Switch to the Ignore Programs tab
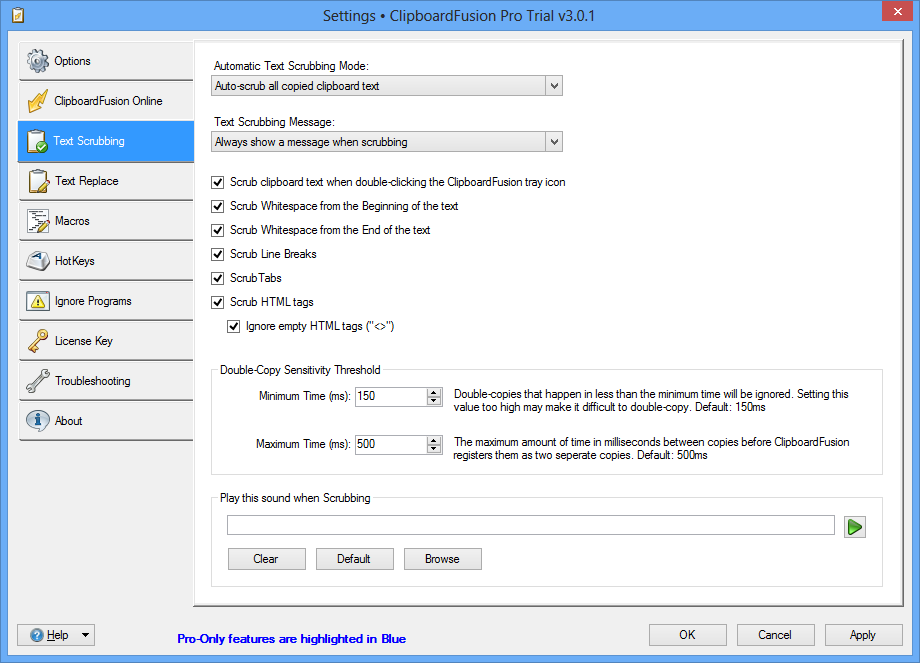Image resolution: width=920 pixels, height=663 pixels. (x=106, y=301)
